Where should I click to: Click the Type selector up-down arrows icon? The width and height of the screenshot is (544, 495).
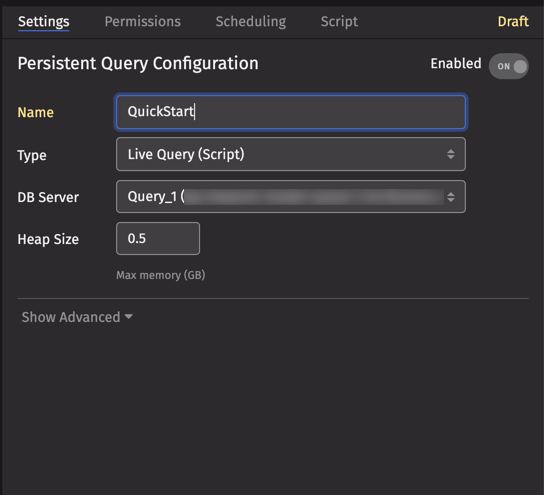451,154
